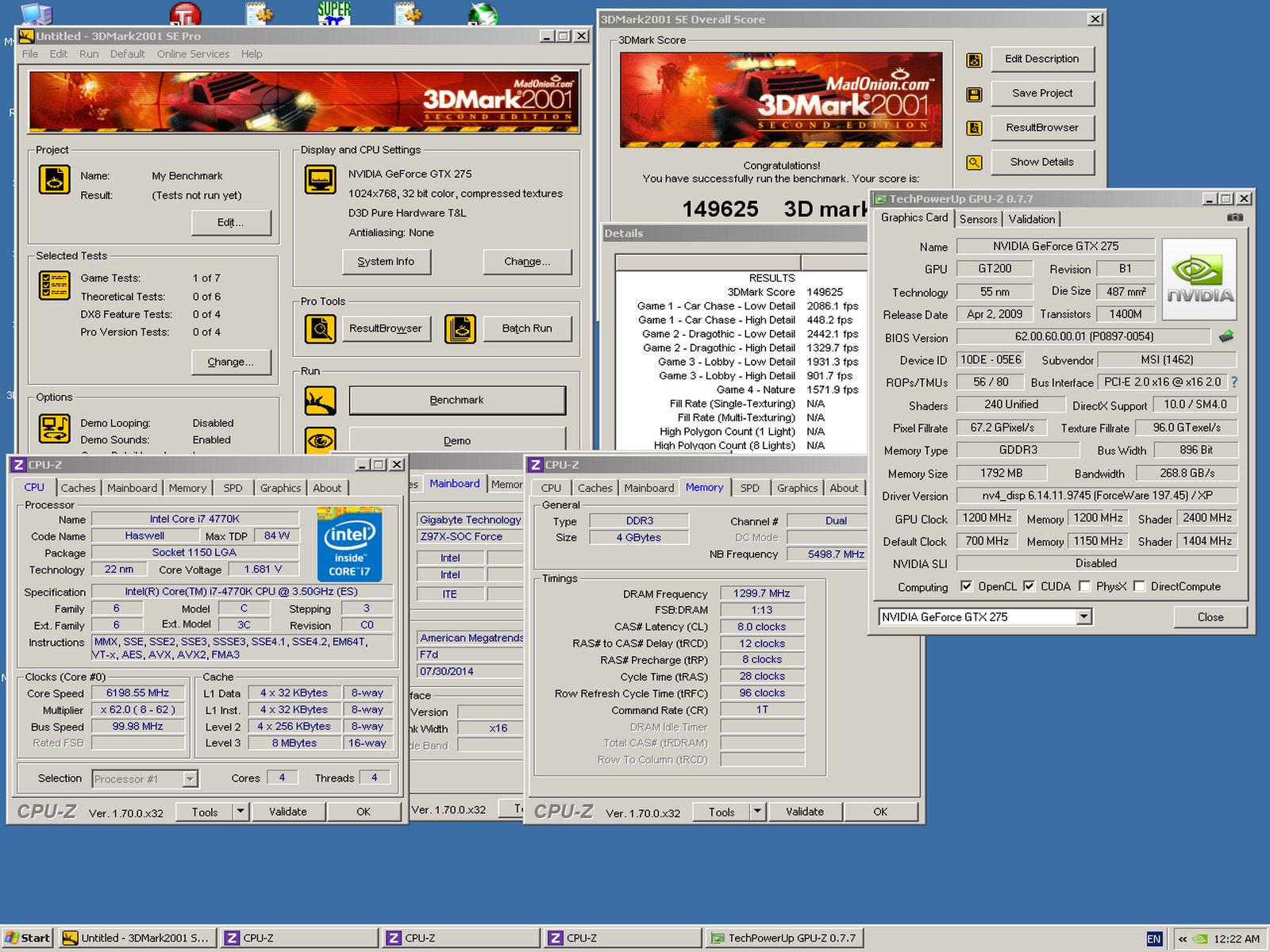Click the taskbar clock showing 12:22 AM
1270x952 pixels.
coord(1237,939)
